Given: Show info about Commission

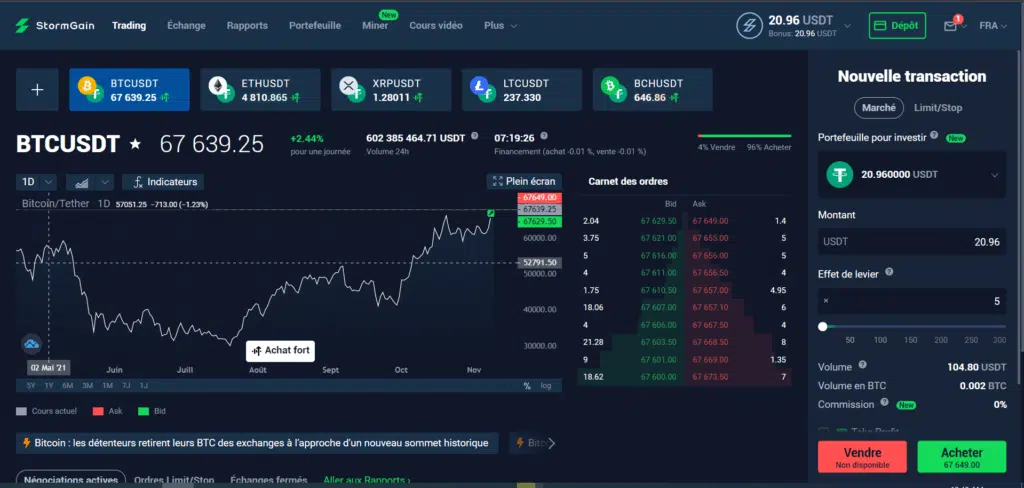Looking at the screenshot, I should click(885, 402).
